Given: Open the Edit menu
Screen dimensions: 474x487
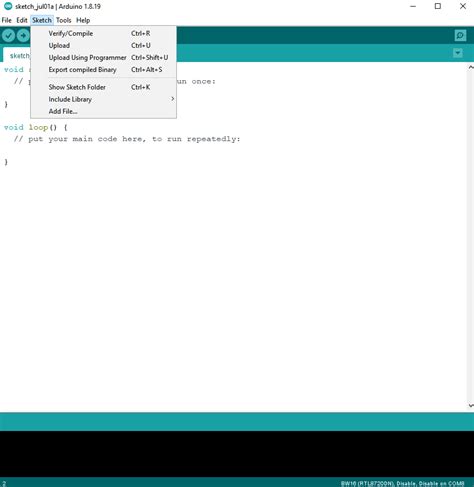Looking at the screenshot, I should (22, 20).
